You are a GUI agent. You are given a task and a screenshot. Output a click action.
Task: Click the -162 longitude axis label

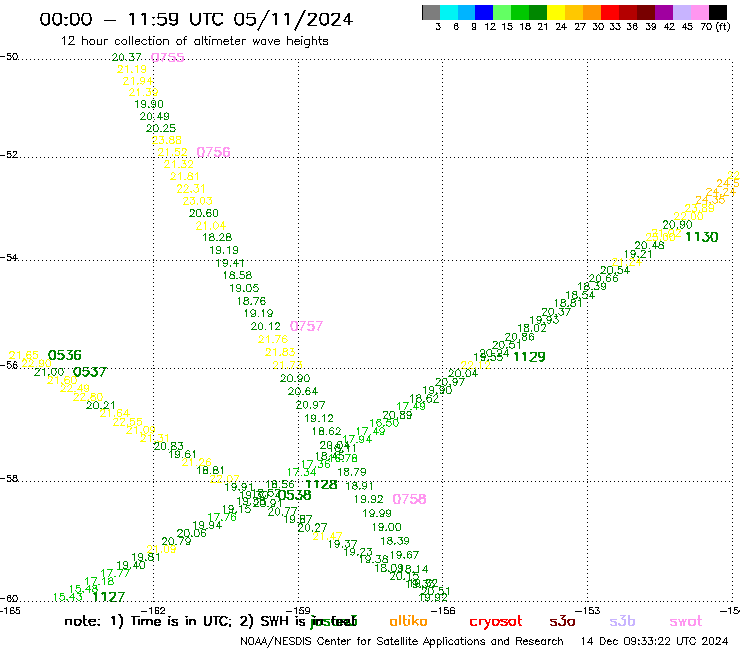(154, 611)
